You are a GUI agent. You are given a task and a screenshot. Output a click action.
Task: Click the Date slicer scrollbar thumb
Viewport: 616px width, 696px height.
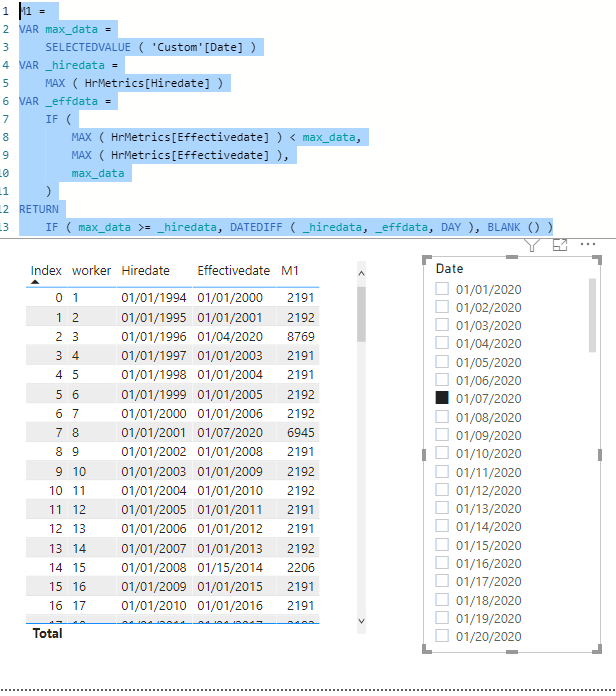tap(592, 315)
